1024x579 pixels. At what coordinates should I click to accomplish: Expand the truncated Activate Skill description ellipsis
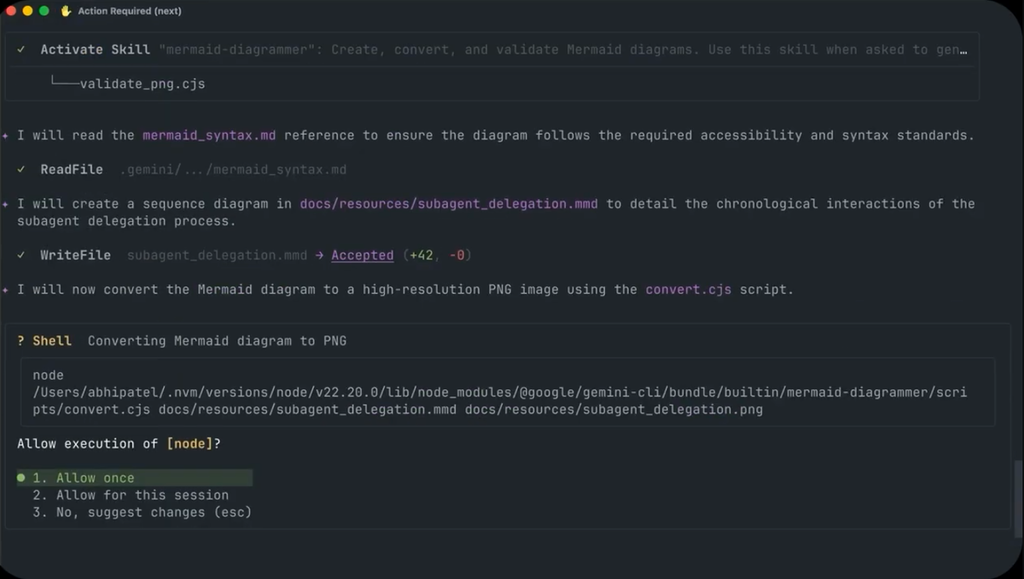coord(963,50)
